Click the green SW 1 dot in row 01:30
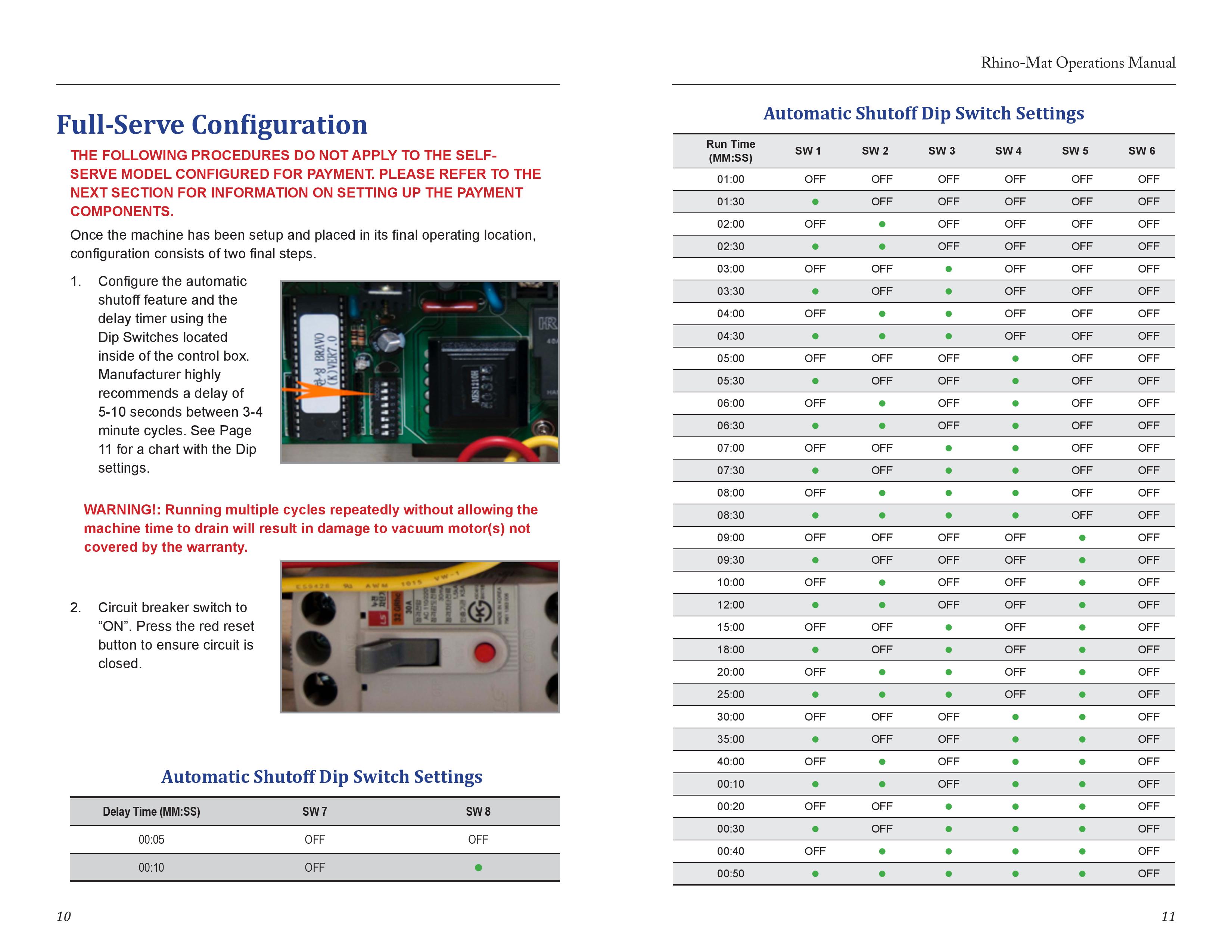The height and width of the screenshot is (952, 1232). [815, 202]
